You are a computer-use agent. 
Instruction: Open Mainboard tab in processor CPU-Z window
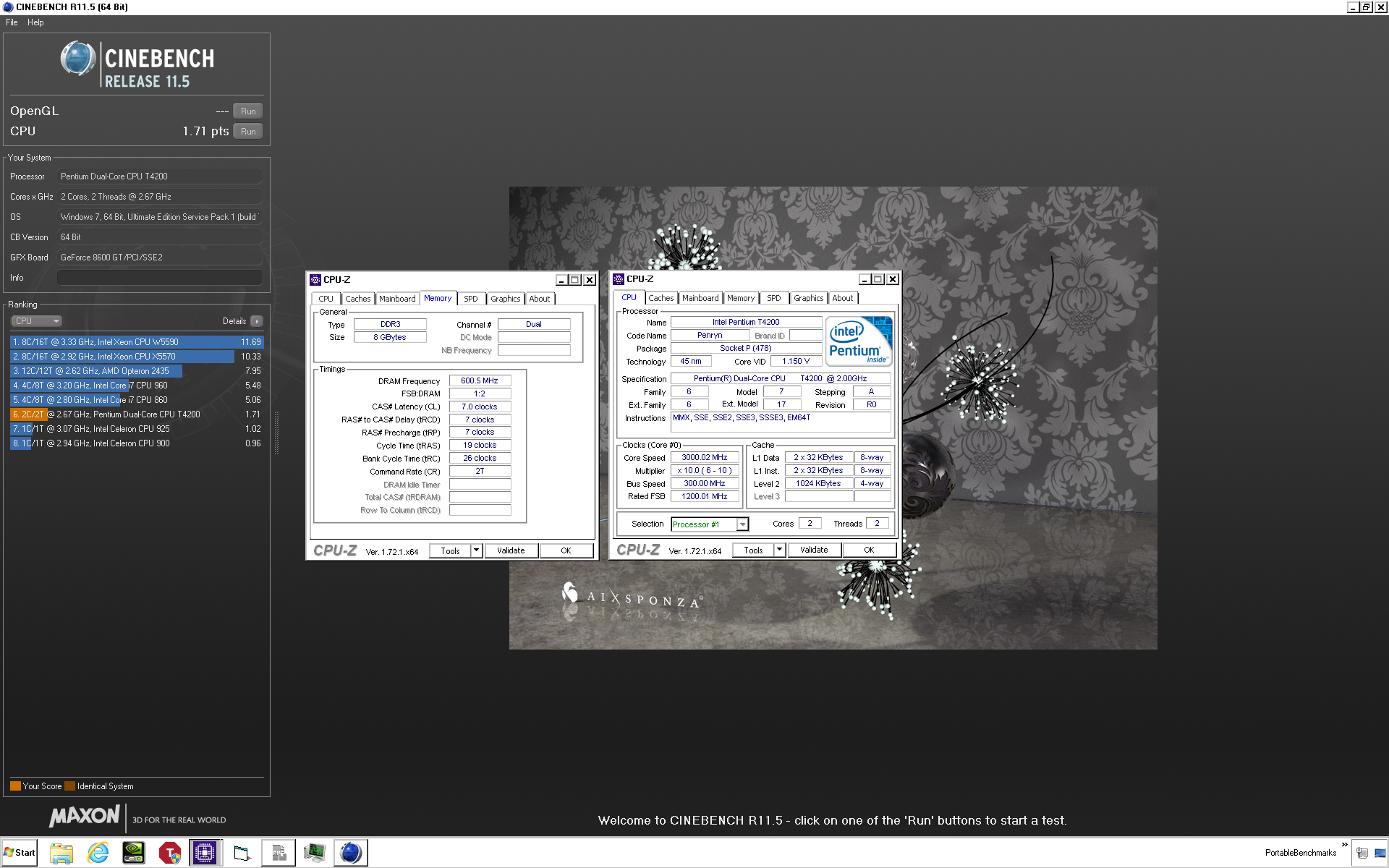coord(700,298)
